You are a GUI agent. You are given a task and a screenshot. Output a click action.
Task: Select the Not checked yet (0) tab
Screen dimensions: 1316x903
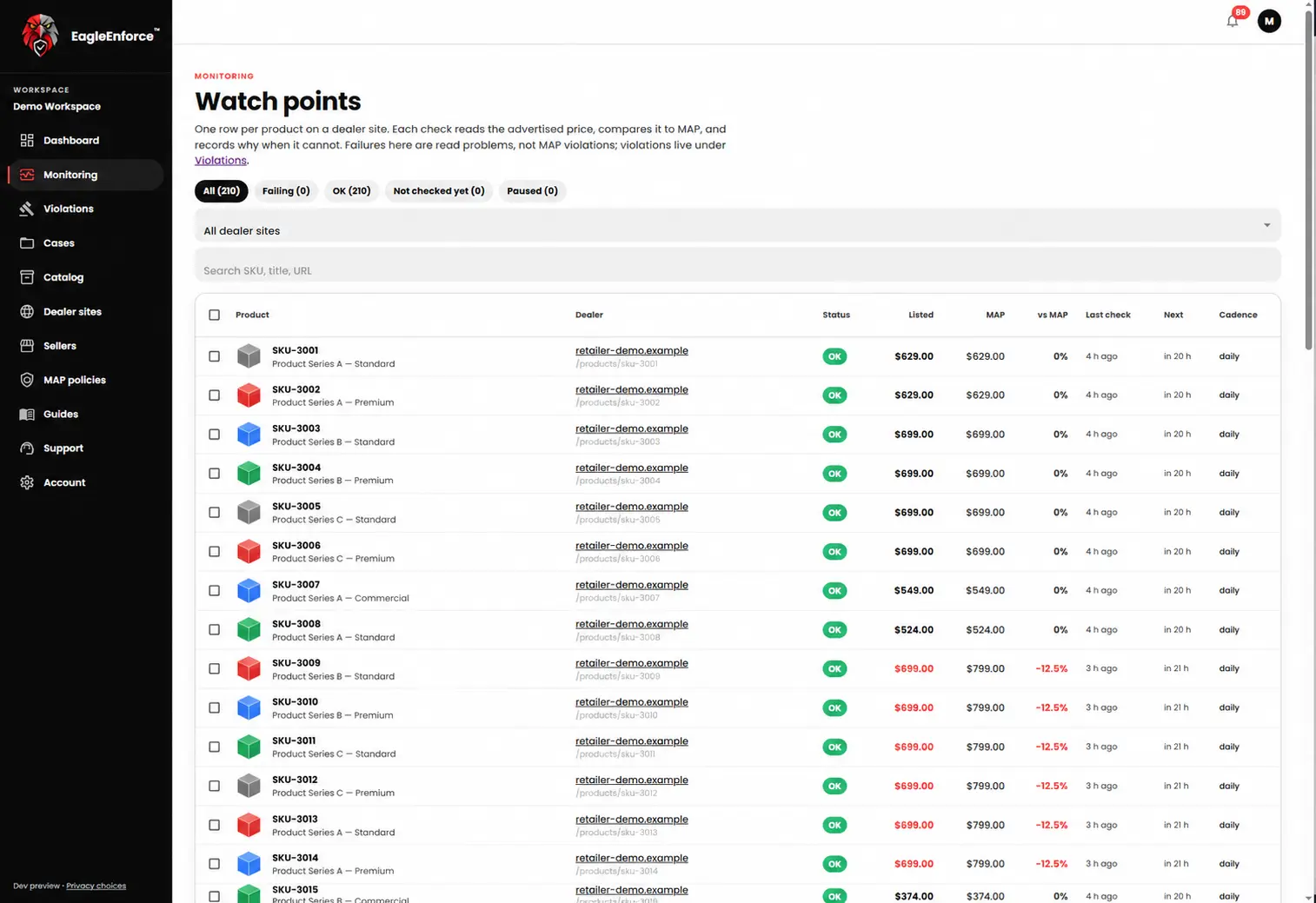click(x=439, y=191)
